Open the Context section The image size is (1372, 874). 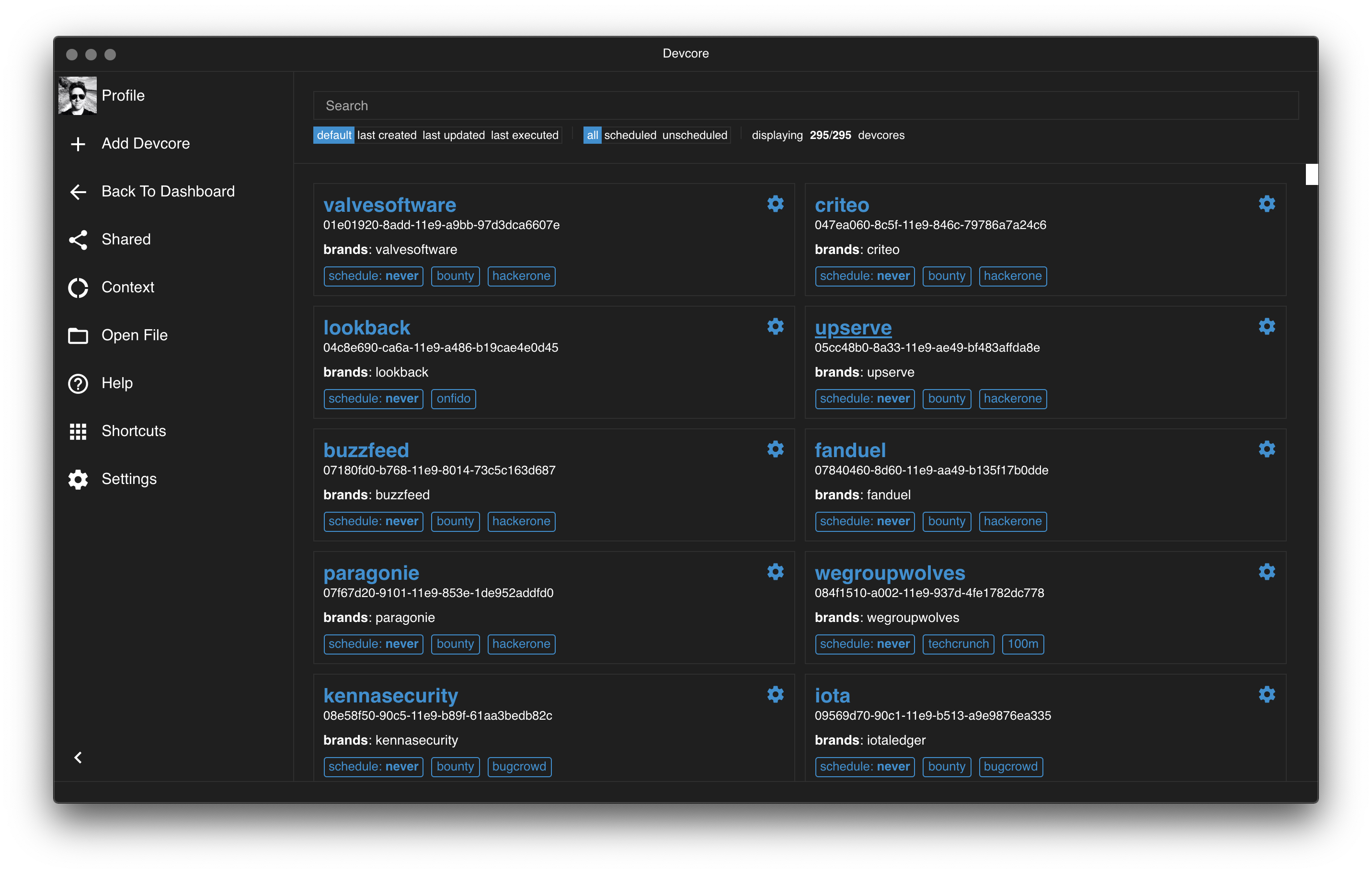(x=127, y=287)
